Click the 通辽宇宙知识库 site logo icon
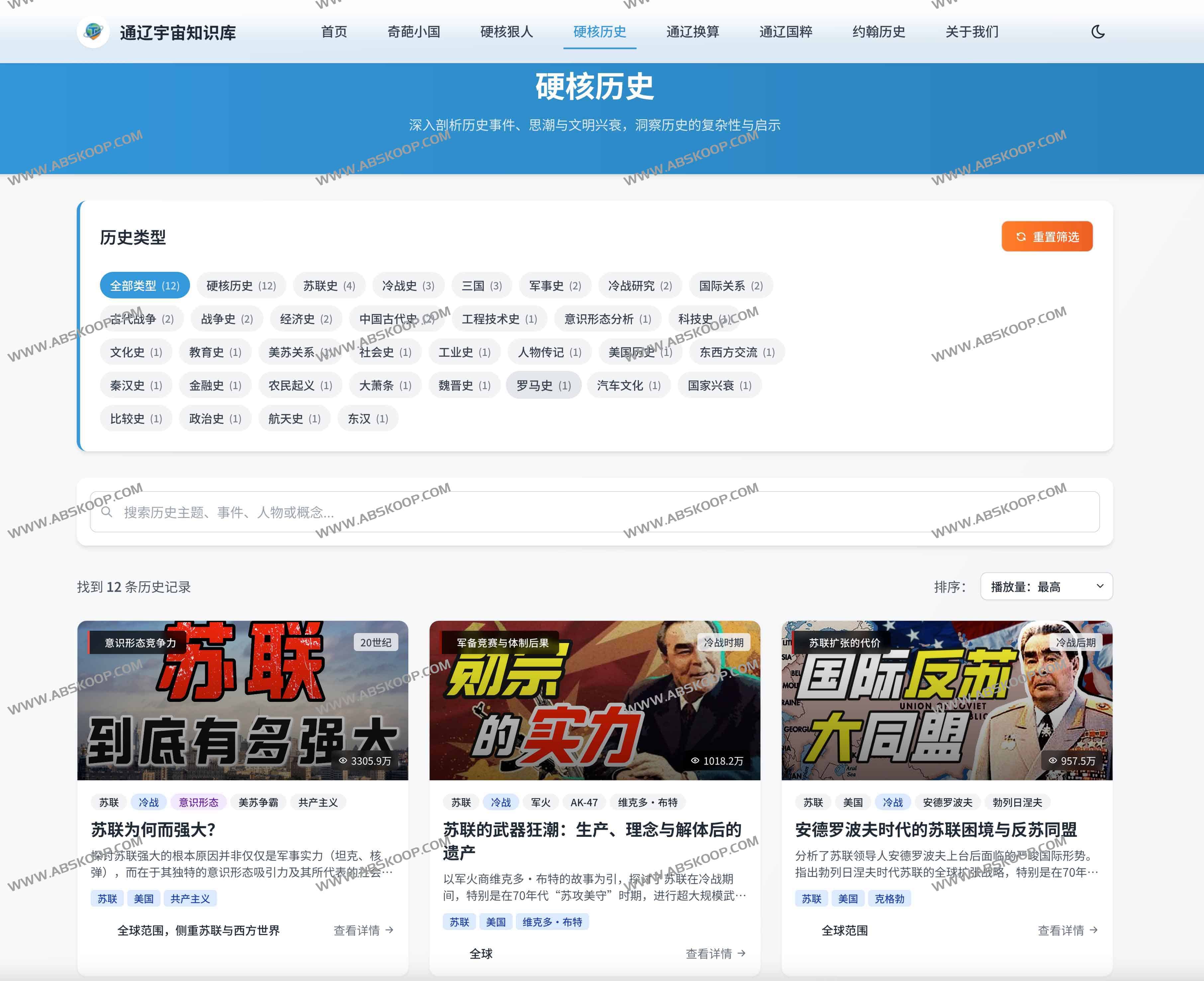 point(94,32)
